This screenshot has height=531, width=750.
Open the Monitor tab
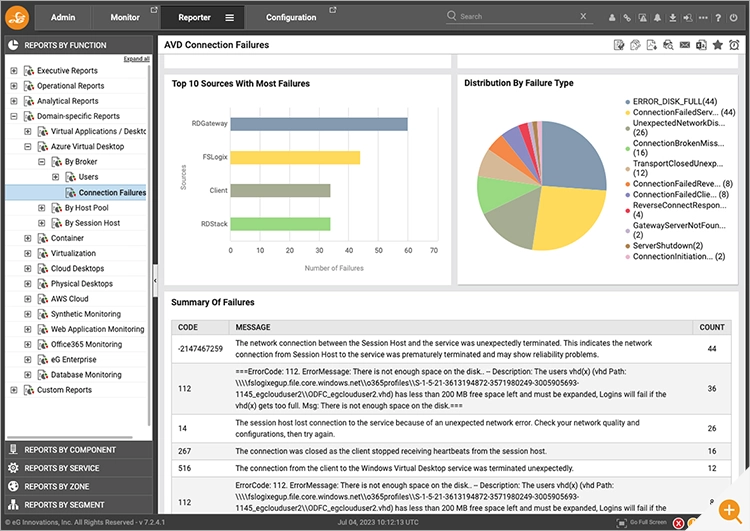point(125,17)
